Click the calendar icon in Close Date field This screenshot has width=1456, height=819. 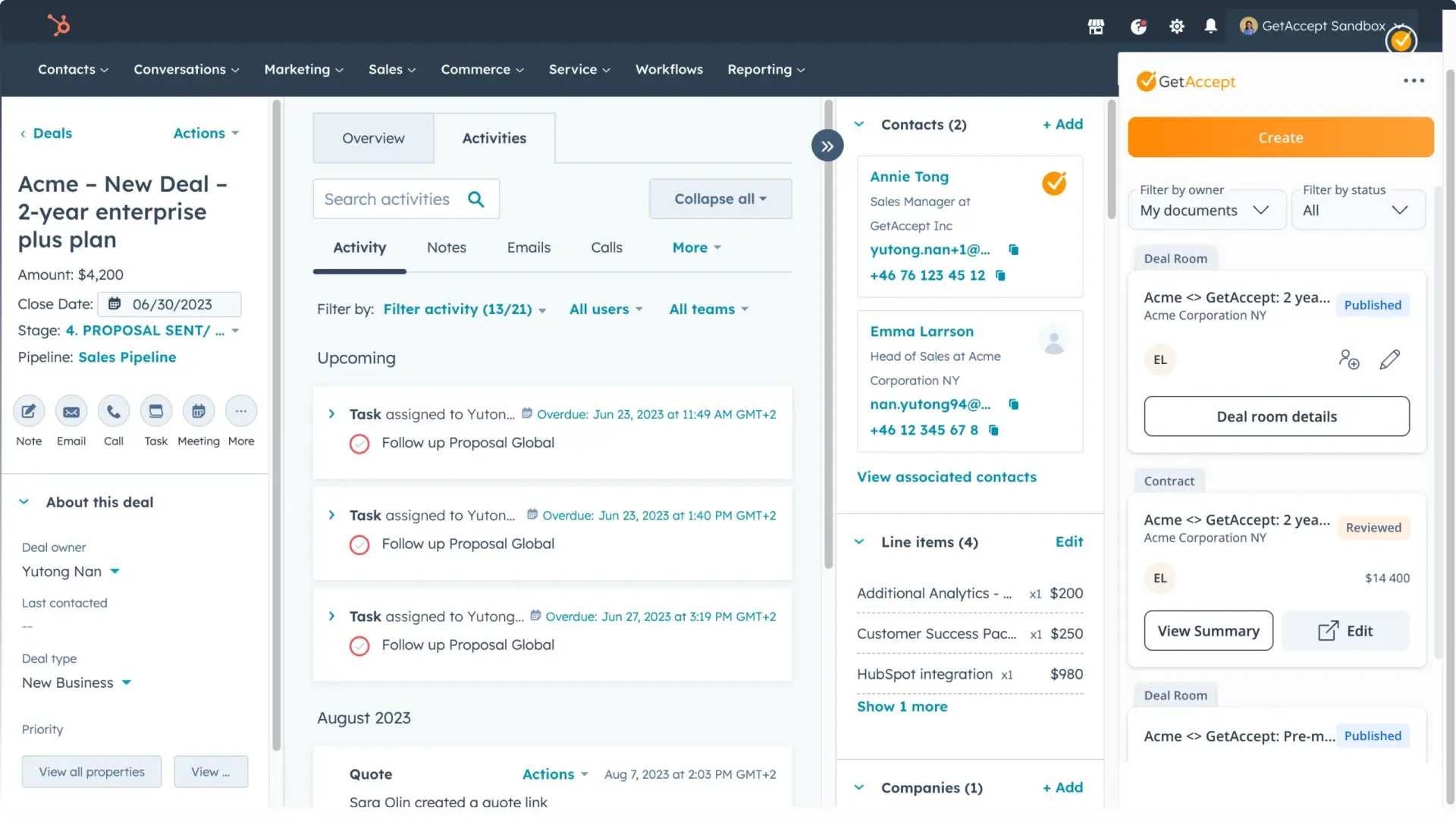(115, 304)
